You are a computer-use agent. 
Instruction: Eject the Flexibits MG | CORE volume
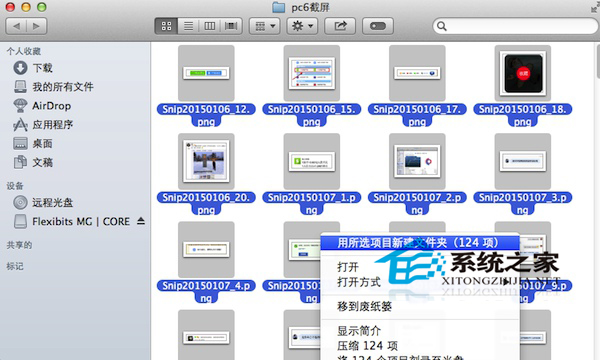pos(141,221)
